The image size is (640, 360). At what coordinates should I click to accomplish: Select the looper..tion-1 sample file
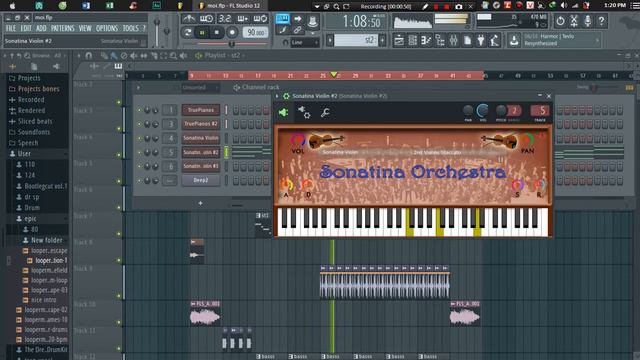click(51, 260)
